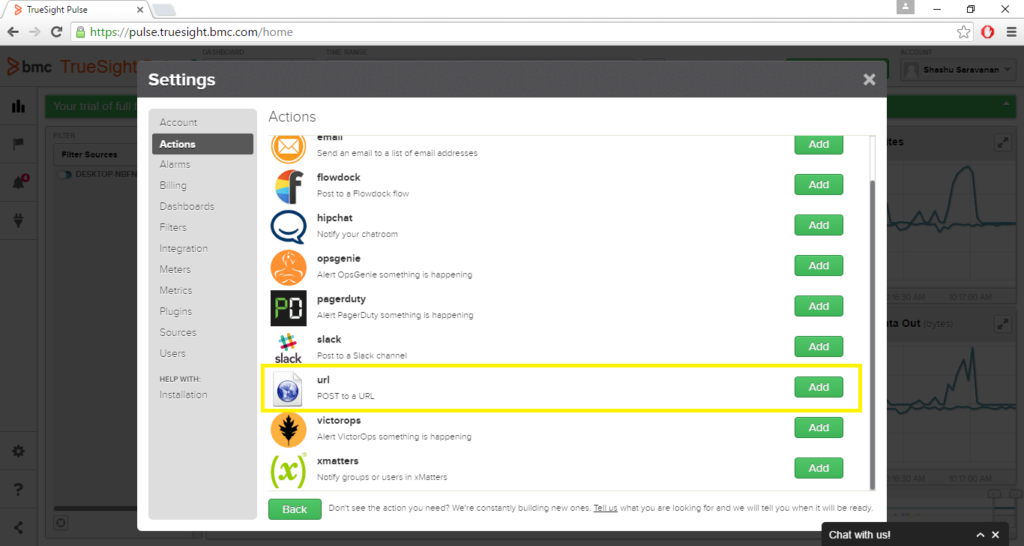This screenshot has width=1024, height=546.
Task: Click the url globe document icon
Action: click(288, 389)
